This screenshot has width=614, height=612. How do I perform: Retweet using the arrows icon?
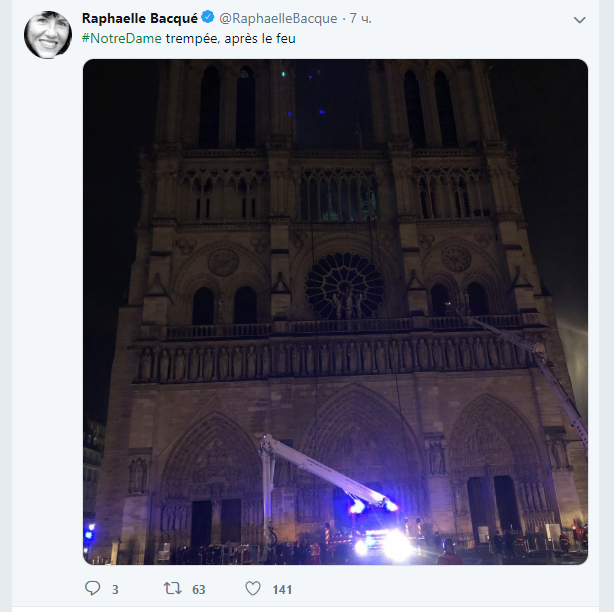171,589
